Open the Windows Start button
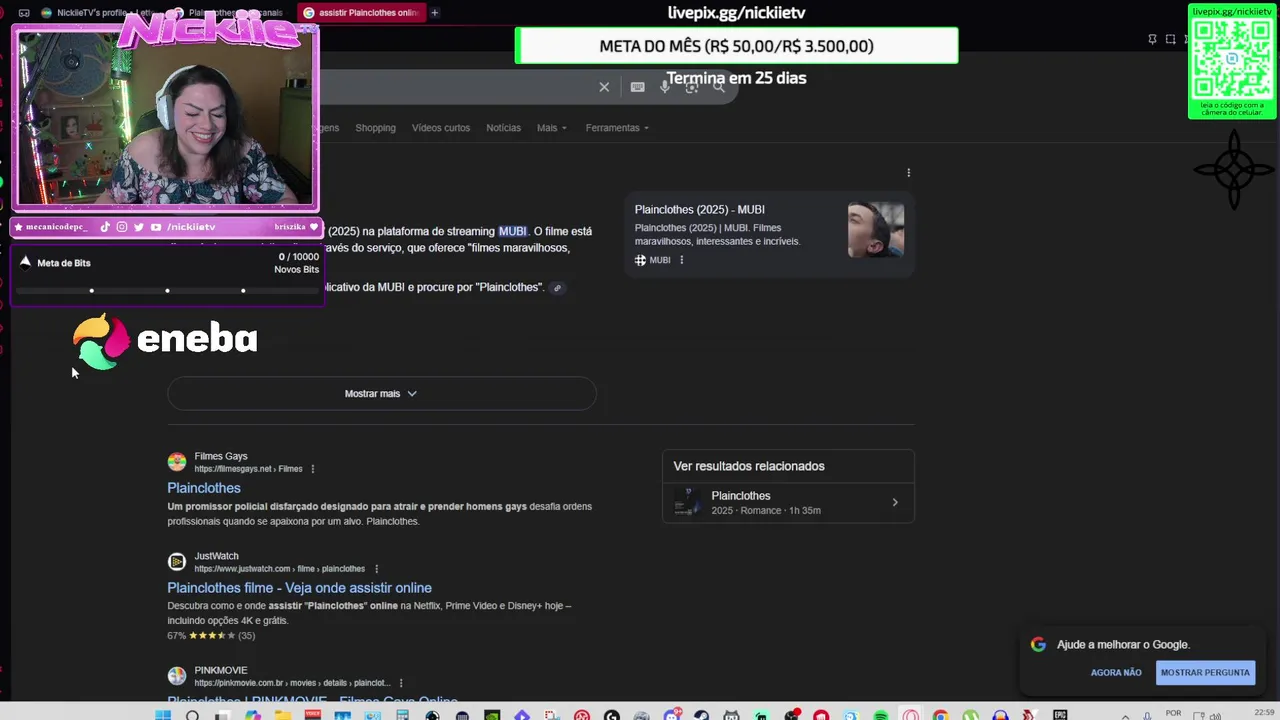1280x720 pixels. click(163, 715)
